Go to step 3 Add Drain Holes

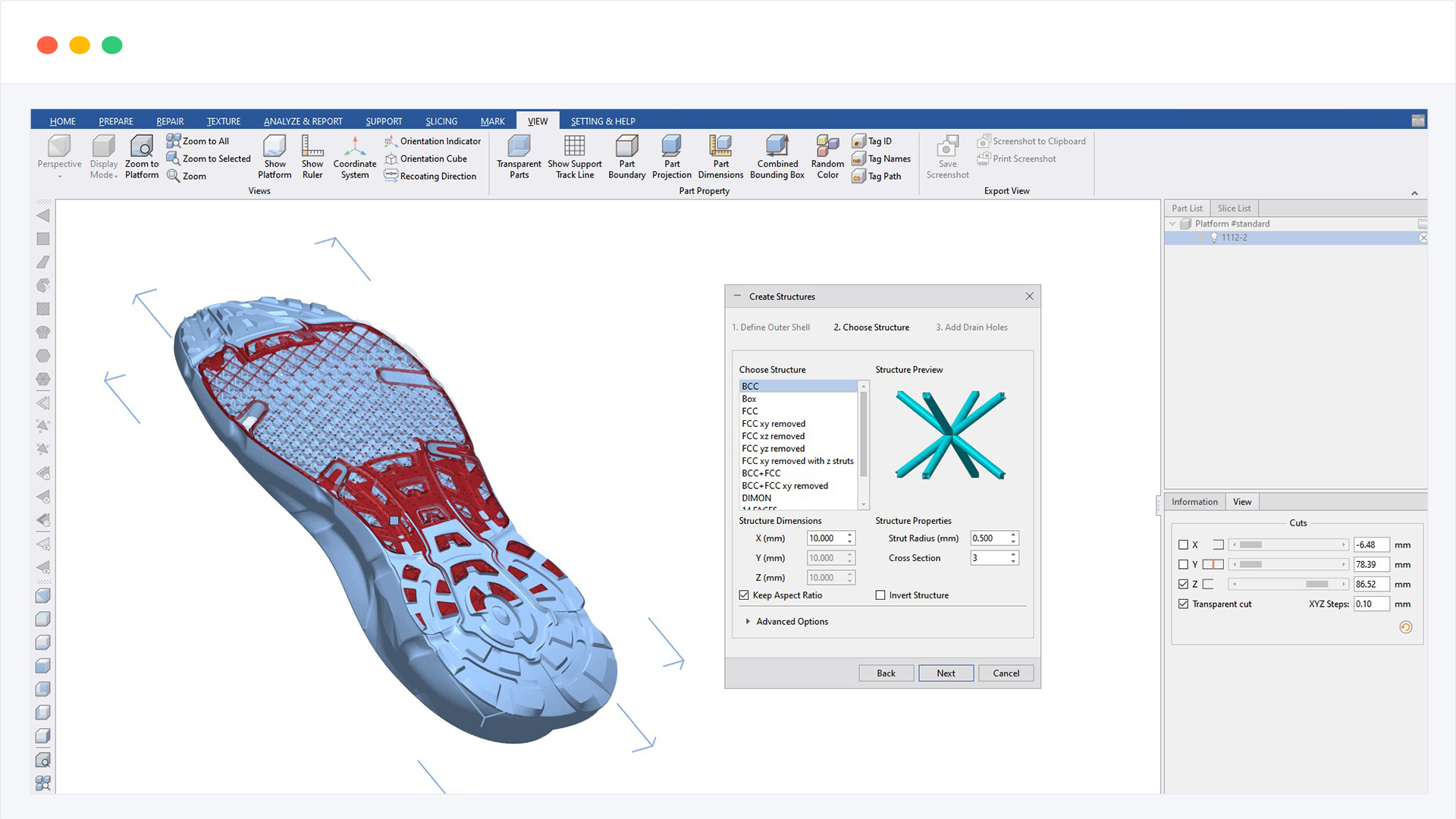[971, 328]
